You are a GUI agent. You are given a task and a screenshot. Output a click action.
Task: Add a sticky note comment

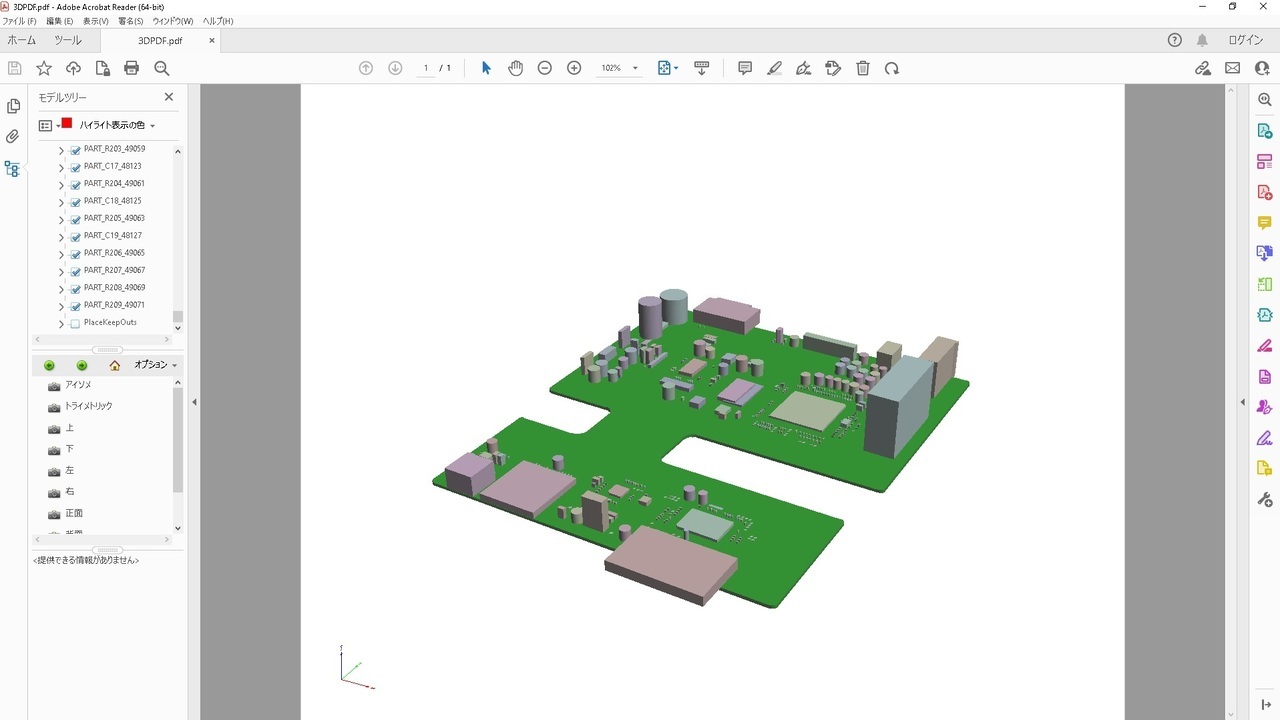coord(744,68)
